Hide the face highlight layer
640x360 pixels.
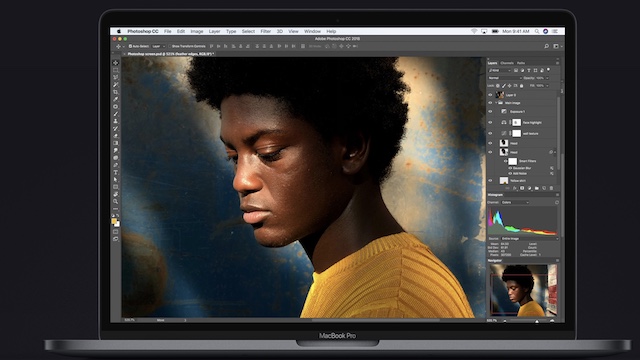pyautogui.click(x=490, y=122)
